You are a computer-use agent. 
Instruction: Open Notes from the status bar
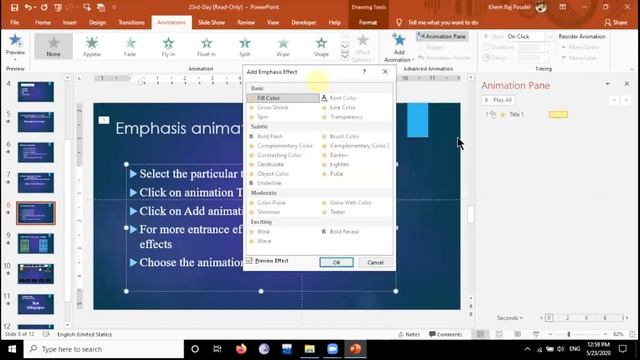409,334
